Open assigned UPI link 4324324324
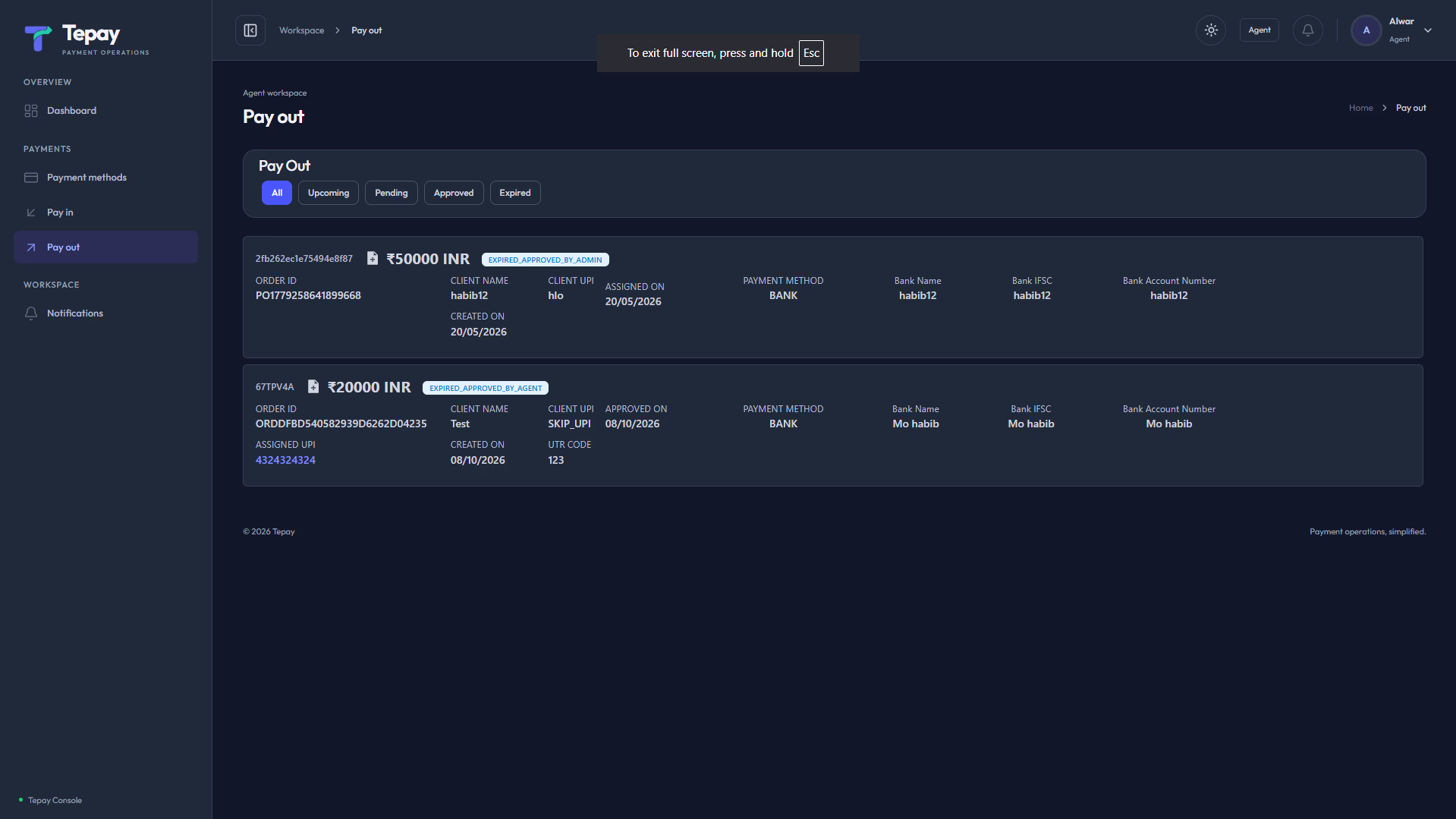Screen dimensions: 1456x819 pyautogui.click(x=285, y=460)
